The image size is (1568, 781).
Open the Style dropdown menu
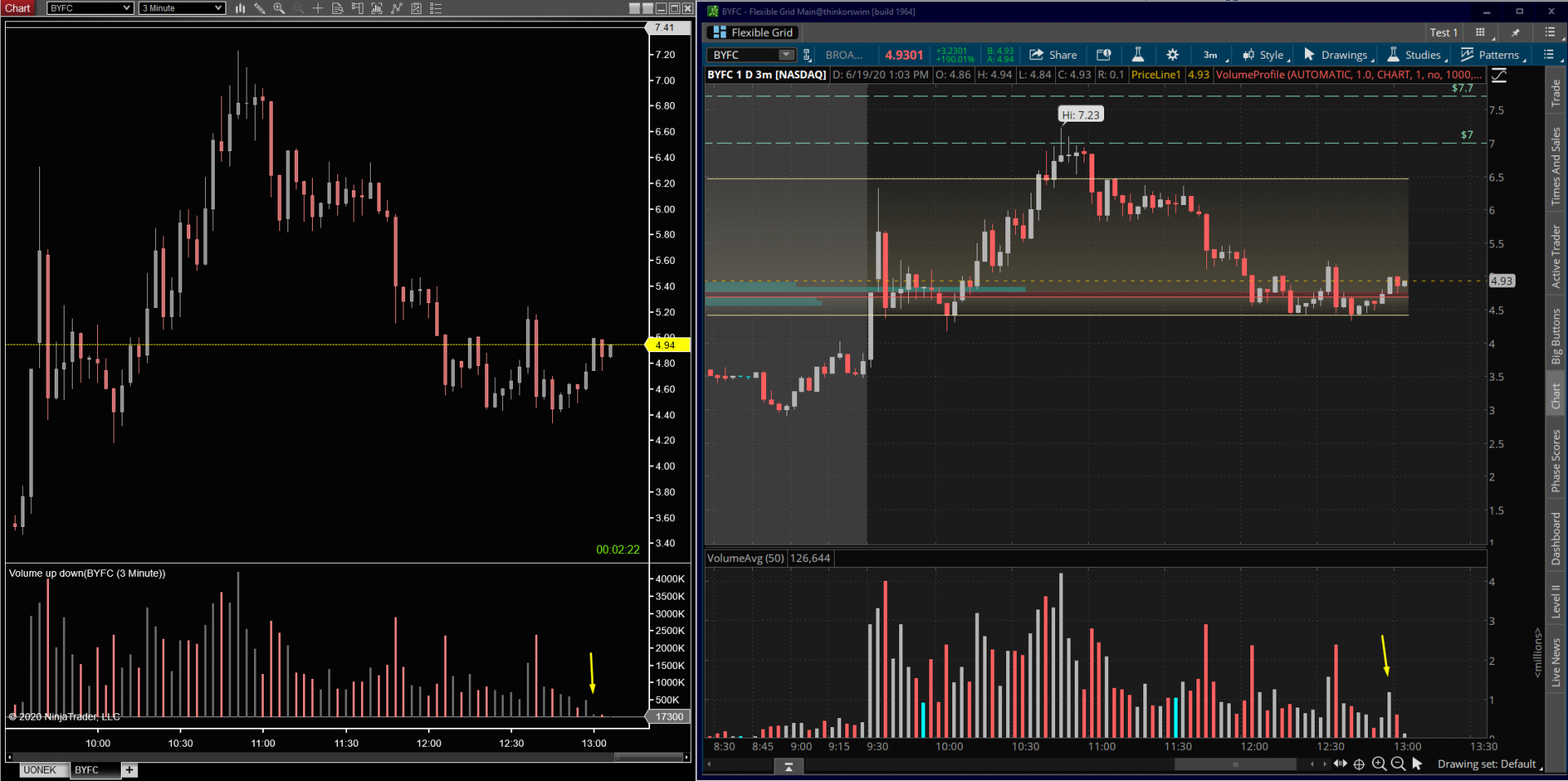(x=1266, y=55)
